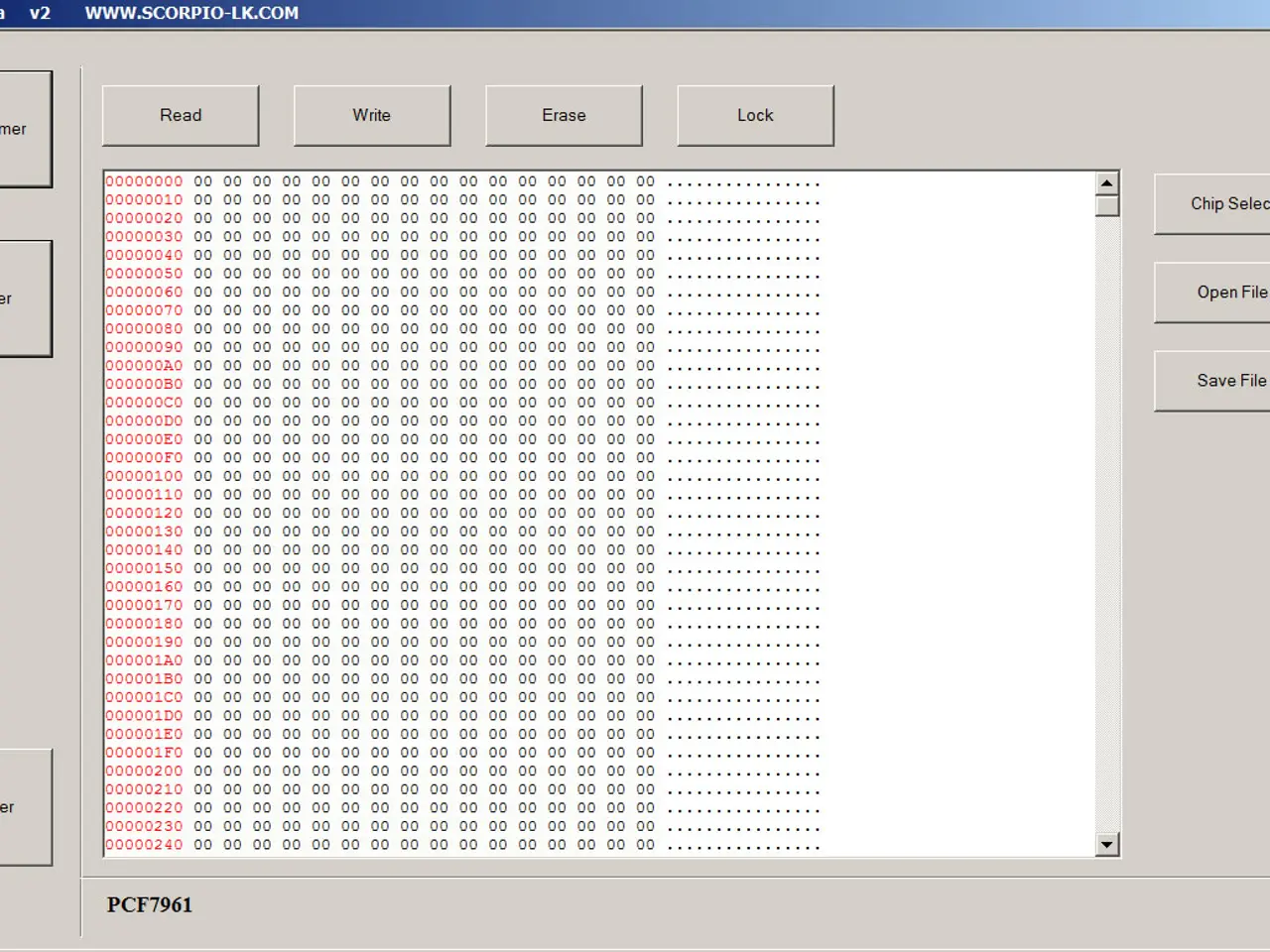
Task: Select address row 000000F0
Action: (x=463, y=458)
